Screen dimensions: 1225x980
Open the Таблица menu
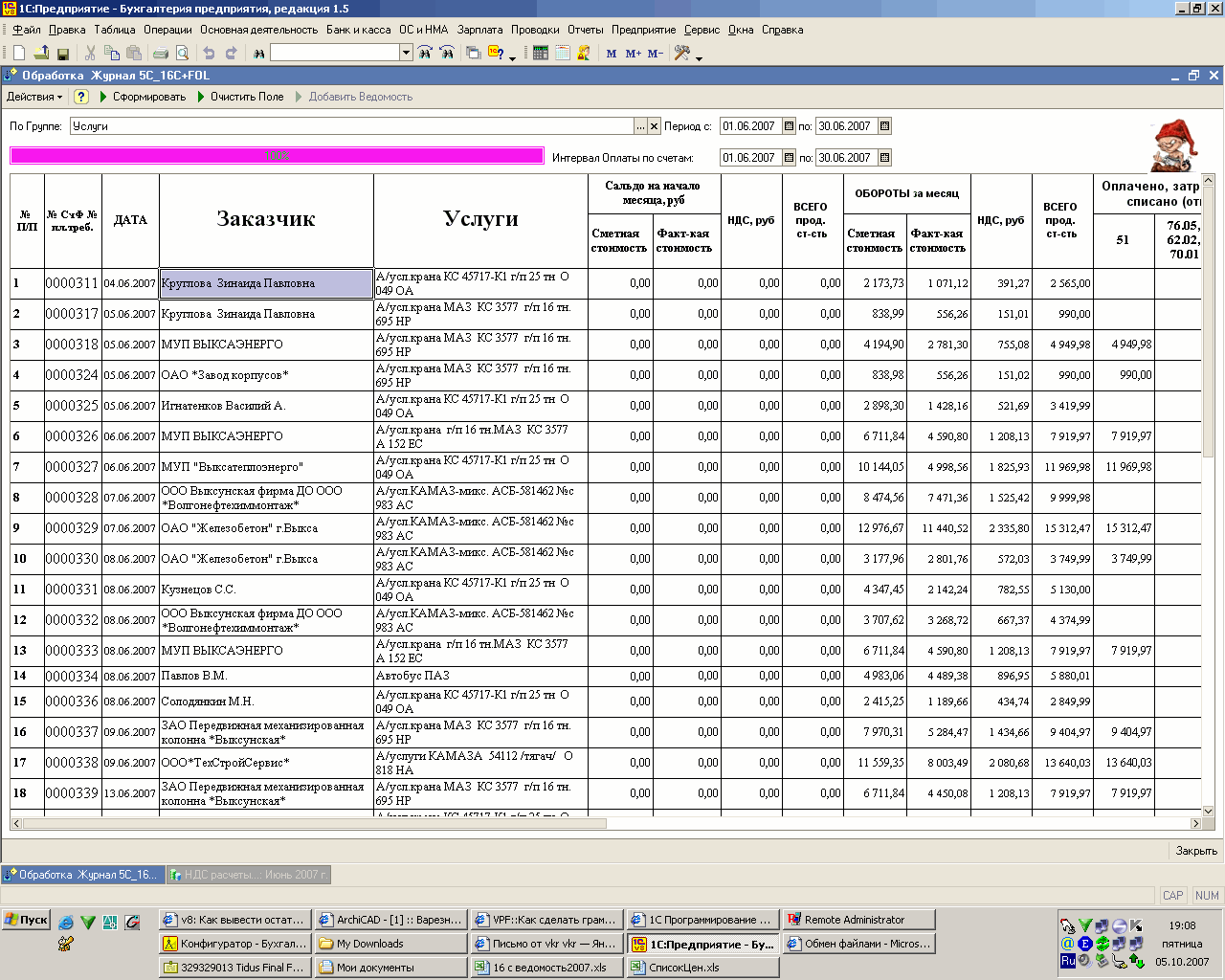[115, 30]
